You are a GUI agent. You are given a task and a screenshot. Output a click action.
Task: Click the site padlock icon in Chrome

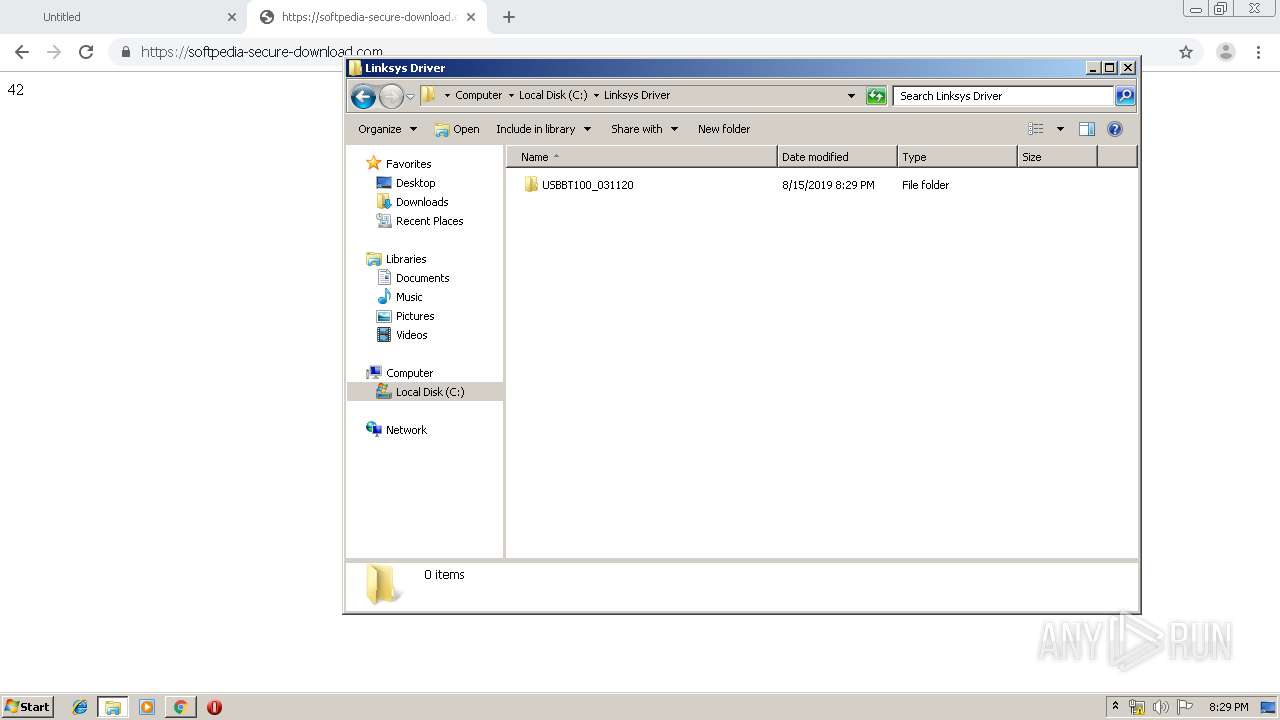pyautogui.click(x=126, y=52)
